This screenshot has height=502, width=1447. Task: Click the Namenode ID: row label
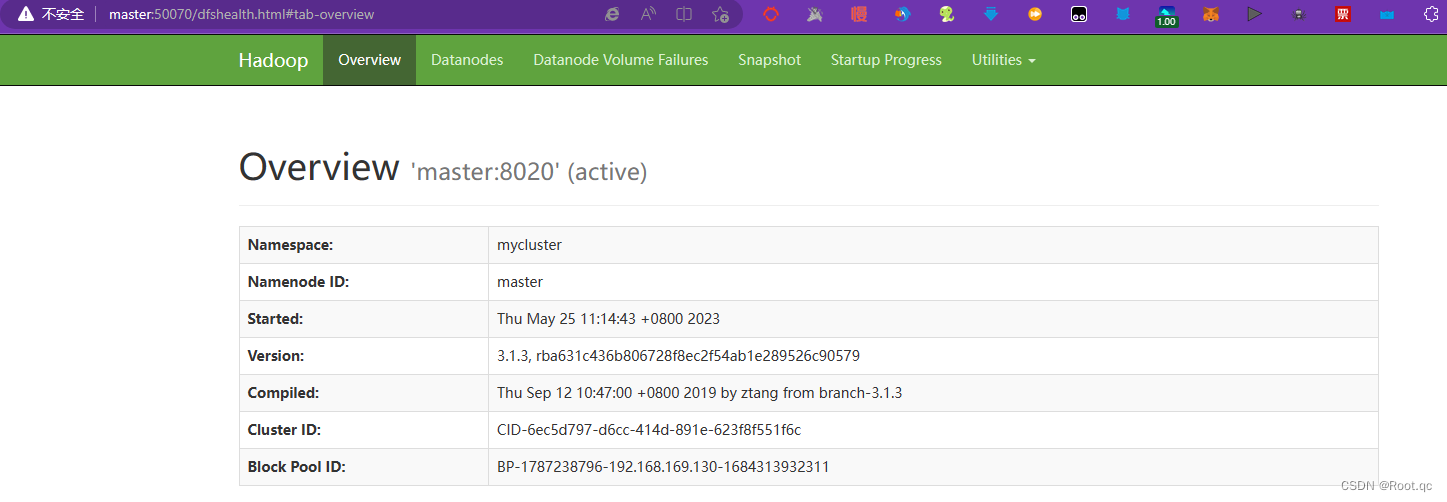coord(298,282)
